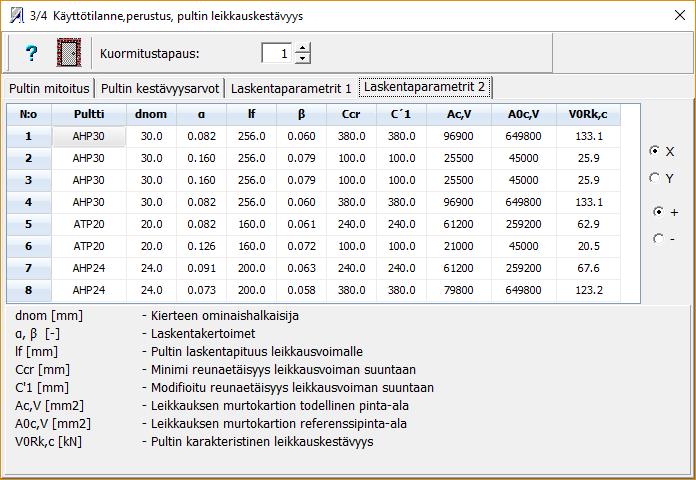This screenshot has width=696, height=480.
Task: Click the Pultin karakteristinen leikkauskestävyys description
Action: coord(262,442)
